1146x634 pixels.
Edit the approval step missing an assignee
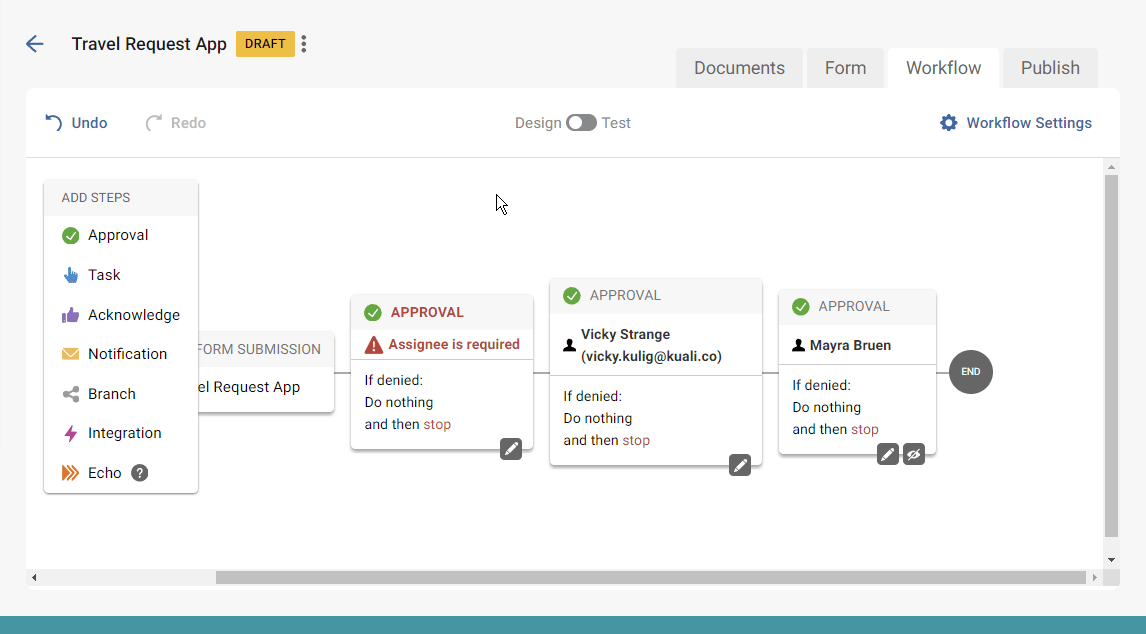(511, 449)
